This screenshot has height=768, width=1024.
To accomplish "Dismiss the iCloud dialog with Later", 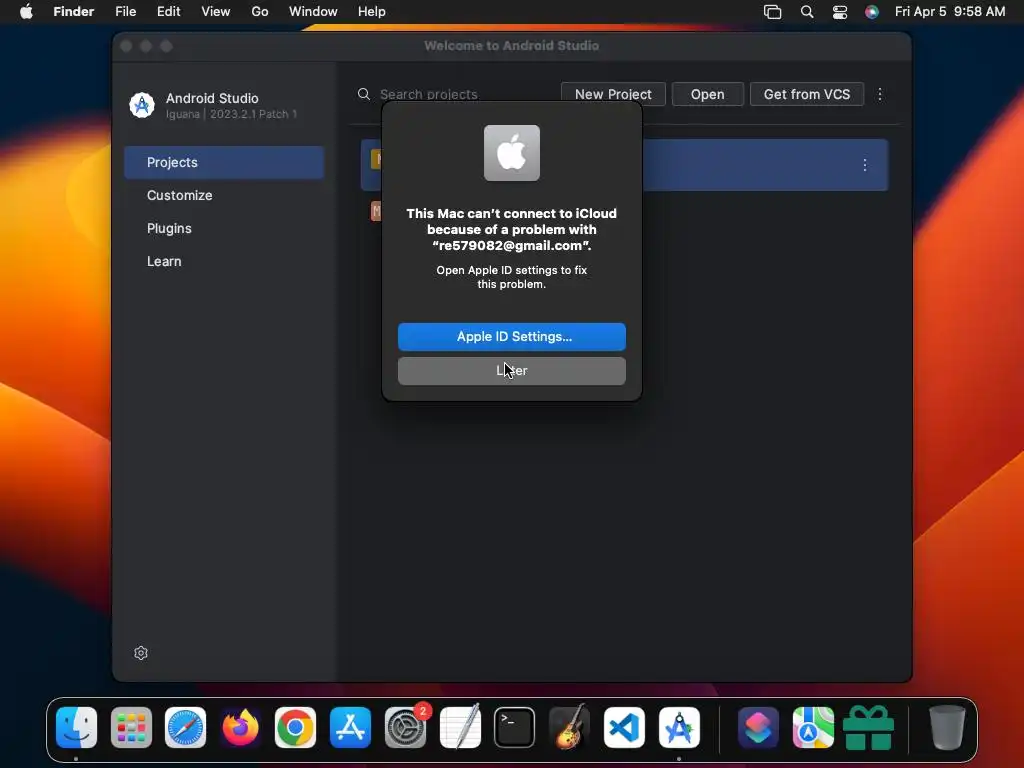I will pos(511,370).
